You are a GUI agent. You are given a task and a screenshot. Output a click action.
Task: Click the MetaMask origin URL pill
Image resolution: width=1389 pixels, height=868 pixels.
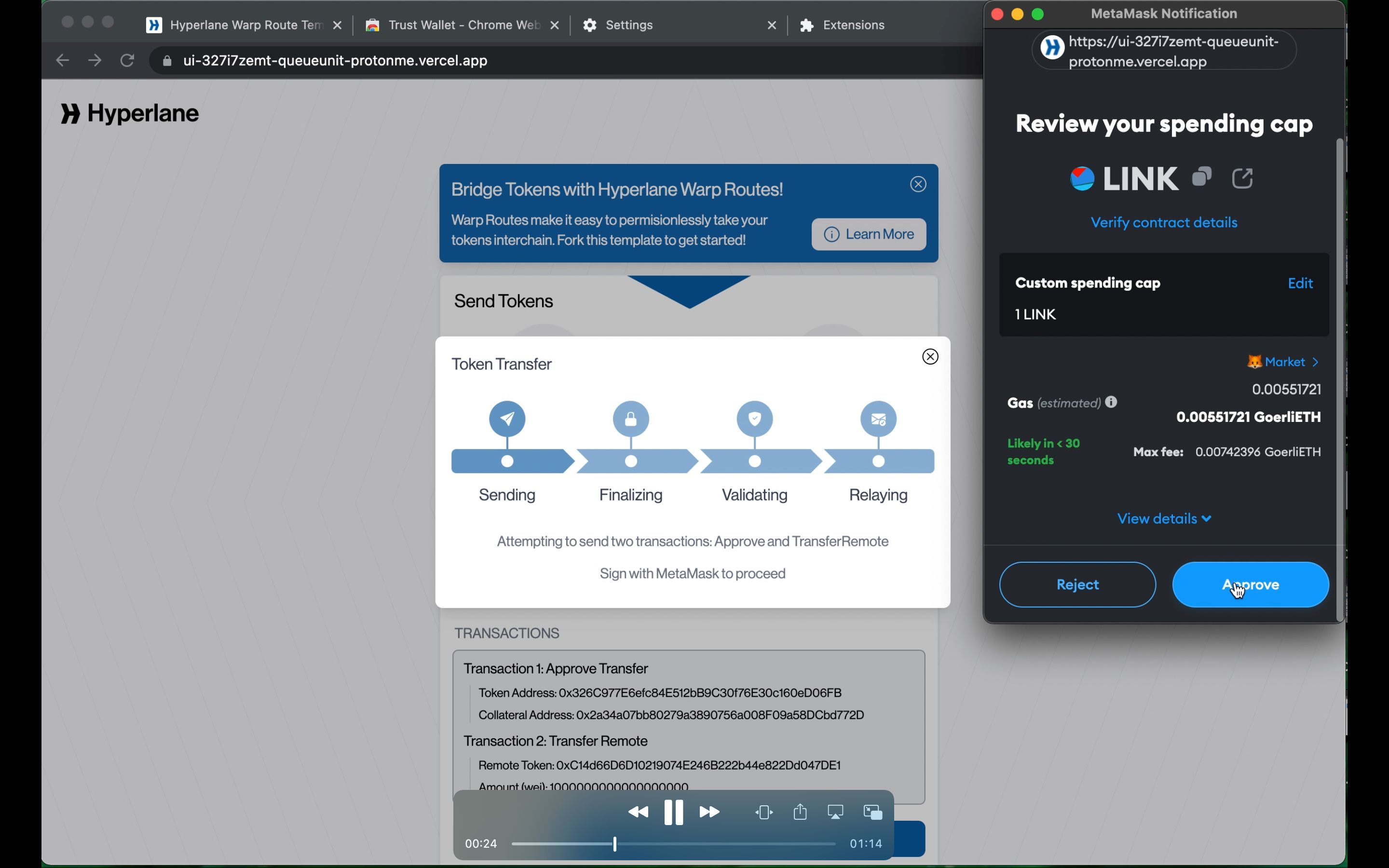point(1163,51)
